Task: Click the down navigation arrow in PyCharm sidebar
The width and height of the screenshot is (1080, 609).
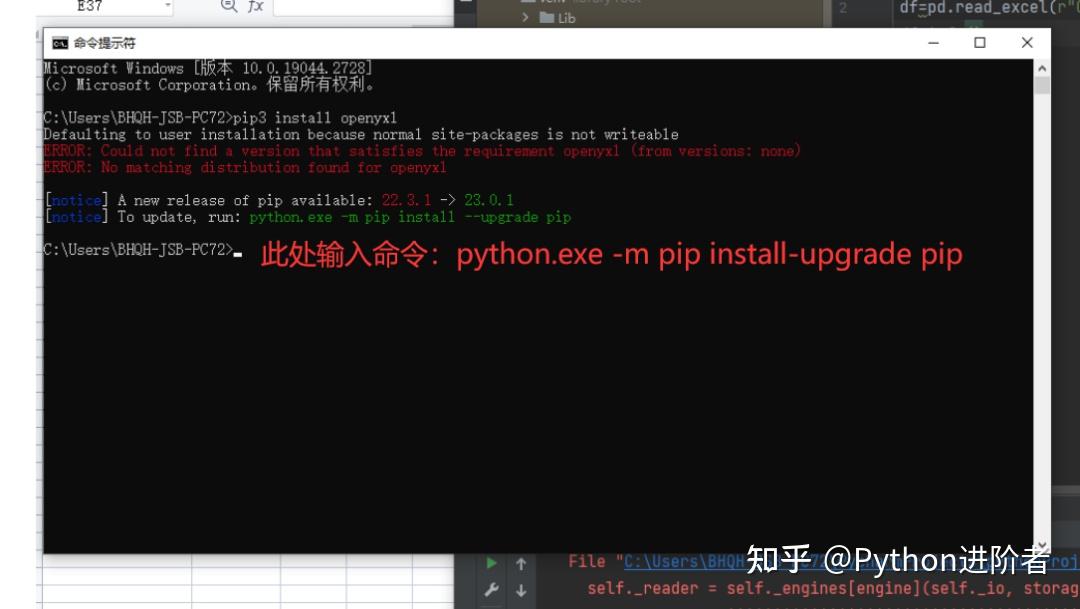Action: click(520, 591)
